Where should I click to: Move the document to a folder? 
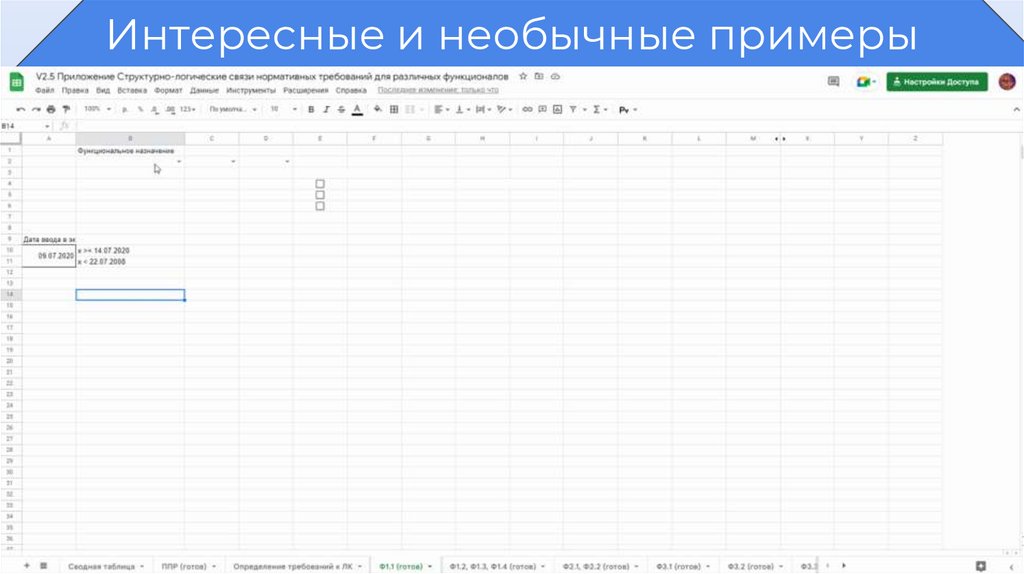[539, 76]
